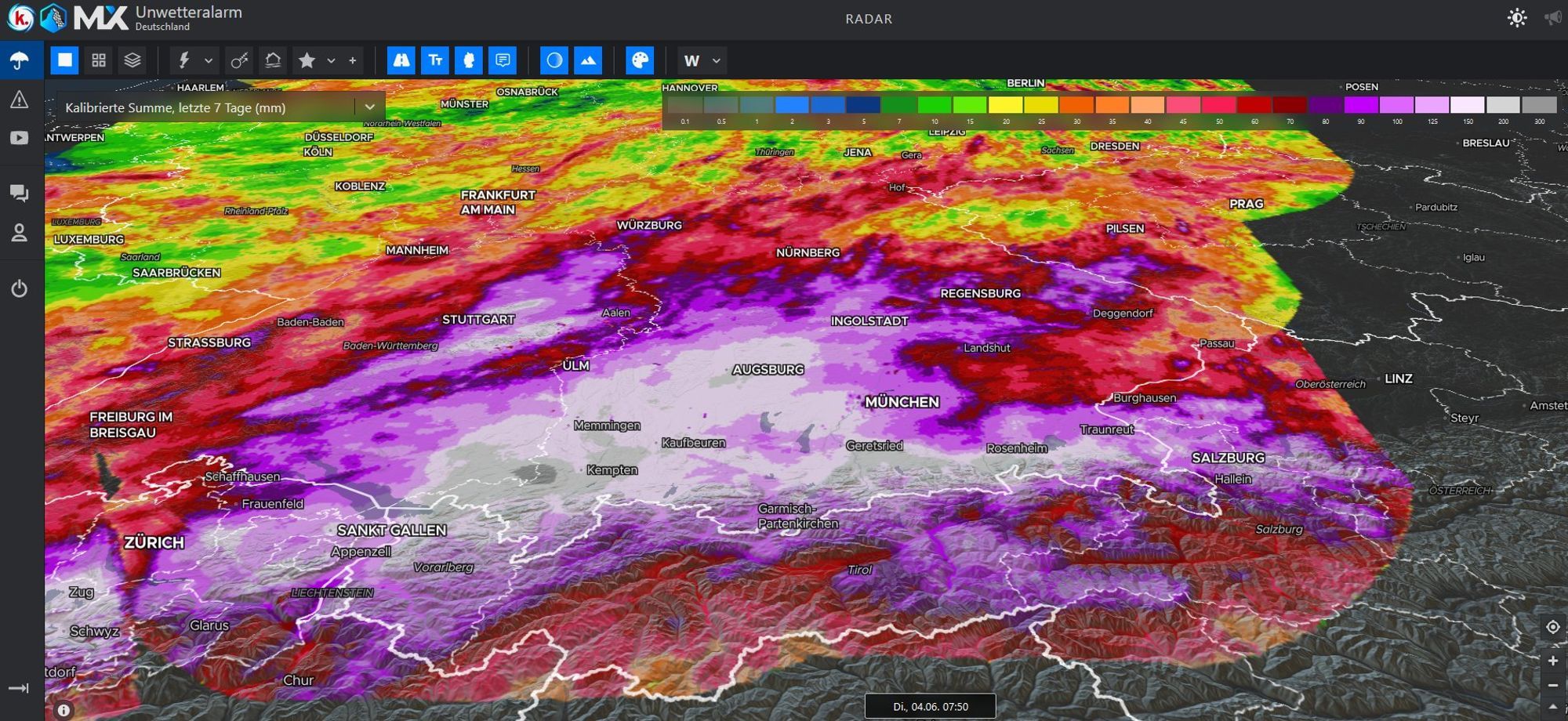Click the locate-me crosshair button

pos(1552,627)
